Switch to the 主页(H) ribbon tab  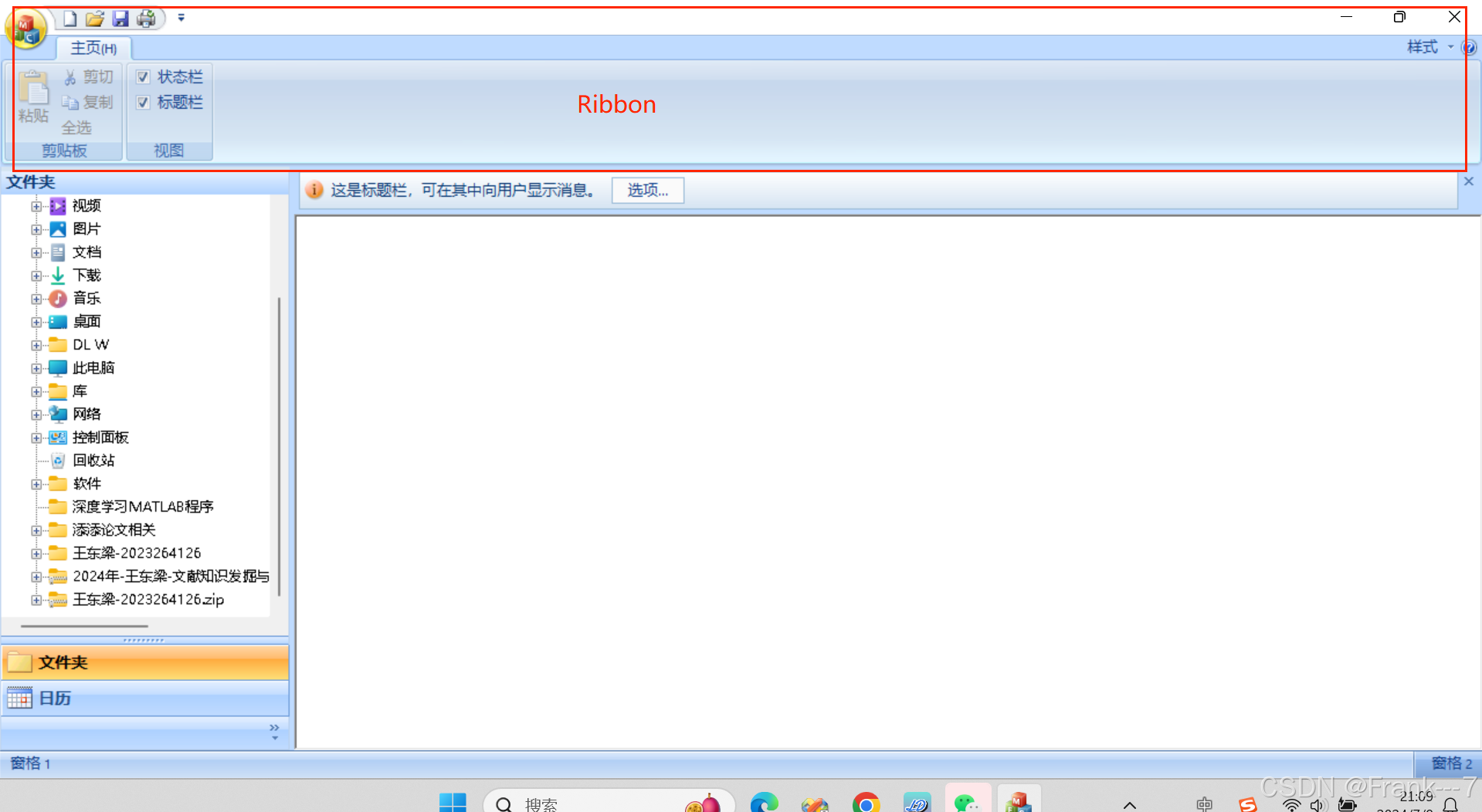click(x=93, y=48)
